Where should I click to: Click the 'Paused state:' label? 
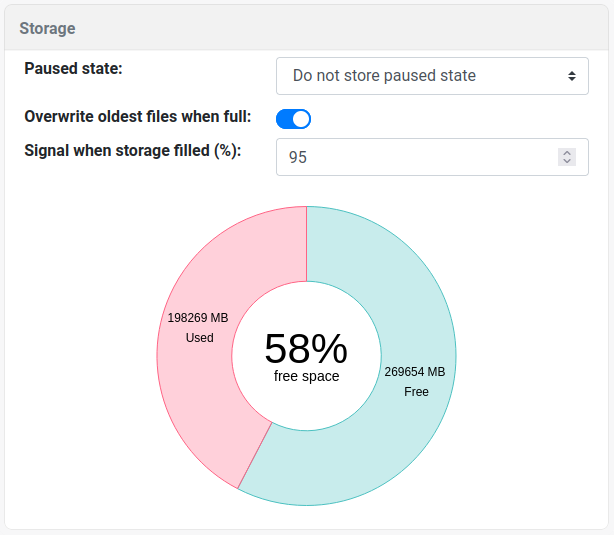coord(72,68)
